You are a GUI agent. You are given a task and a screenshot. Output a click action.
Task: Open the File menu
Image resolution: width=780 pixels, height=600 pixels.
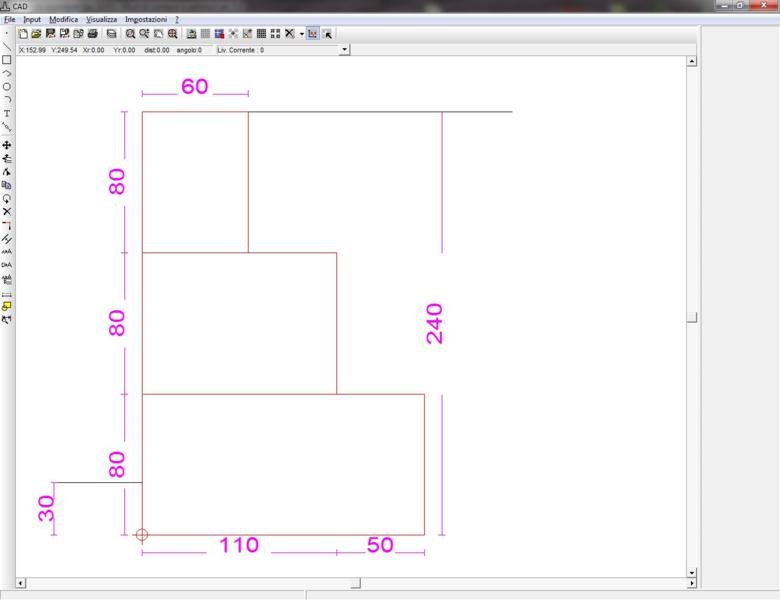pos(9,19)
